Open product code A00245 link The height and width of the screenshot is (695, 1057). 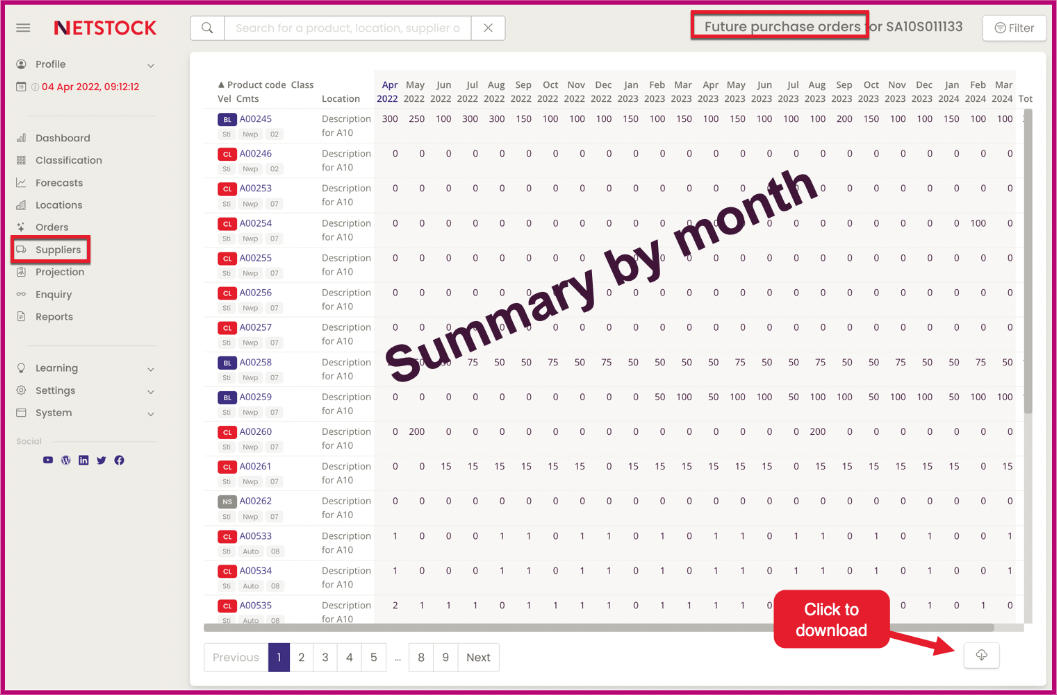click(x=255, y=119)
